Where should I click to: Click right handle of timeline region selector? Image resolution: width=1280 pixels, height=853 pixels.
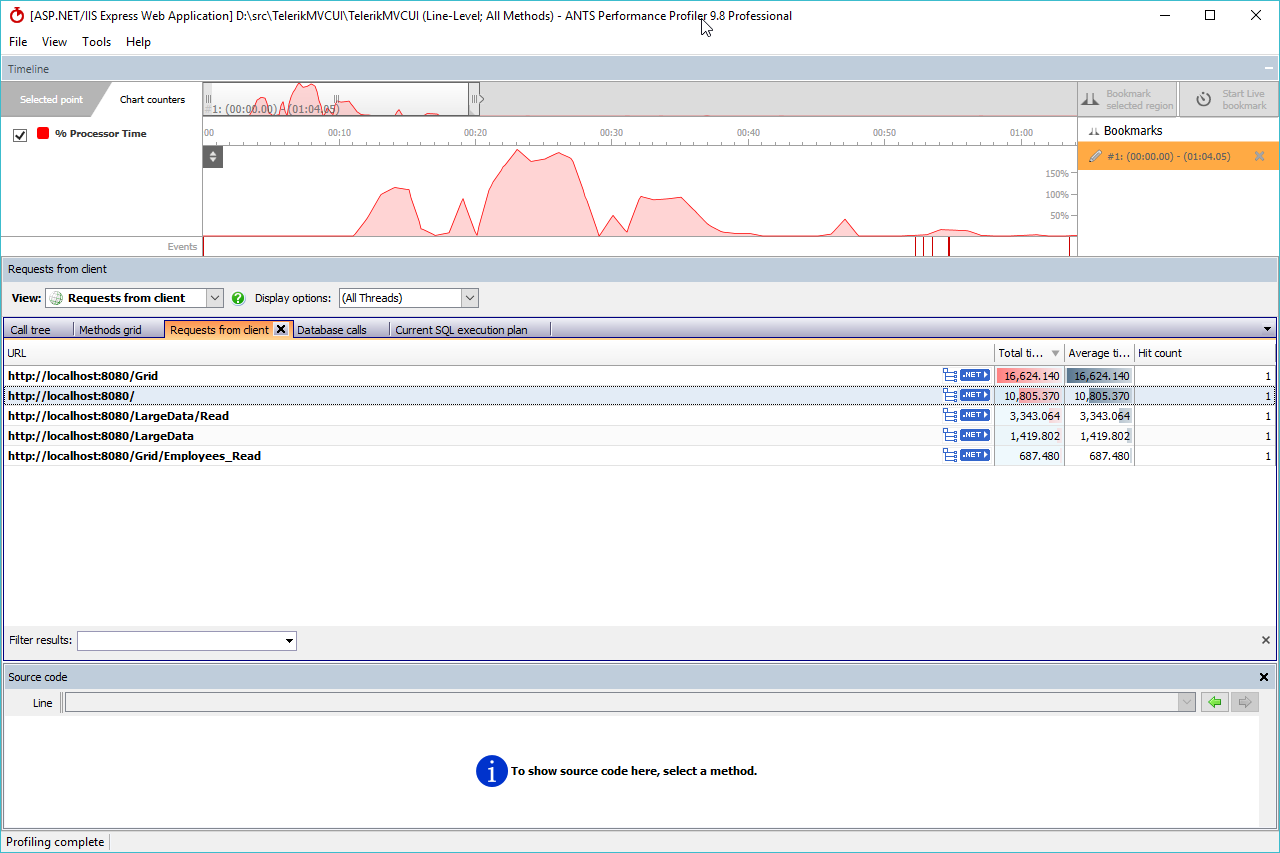474,99
